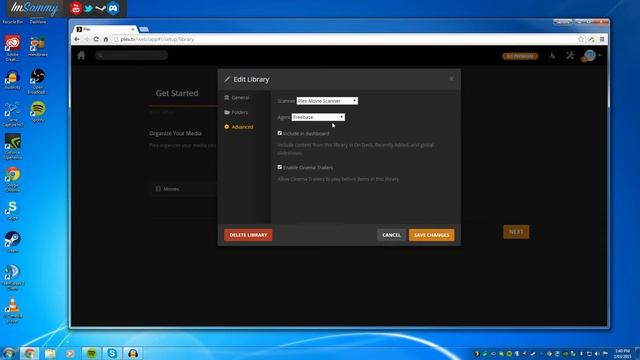
Task: Click the Chrome extension icon beside star
Action: click(591, 39)
